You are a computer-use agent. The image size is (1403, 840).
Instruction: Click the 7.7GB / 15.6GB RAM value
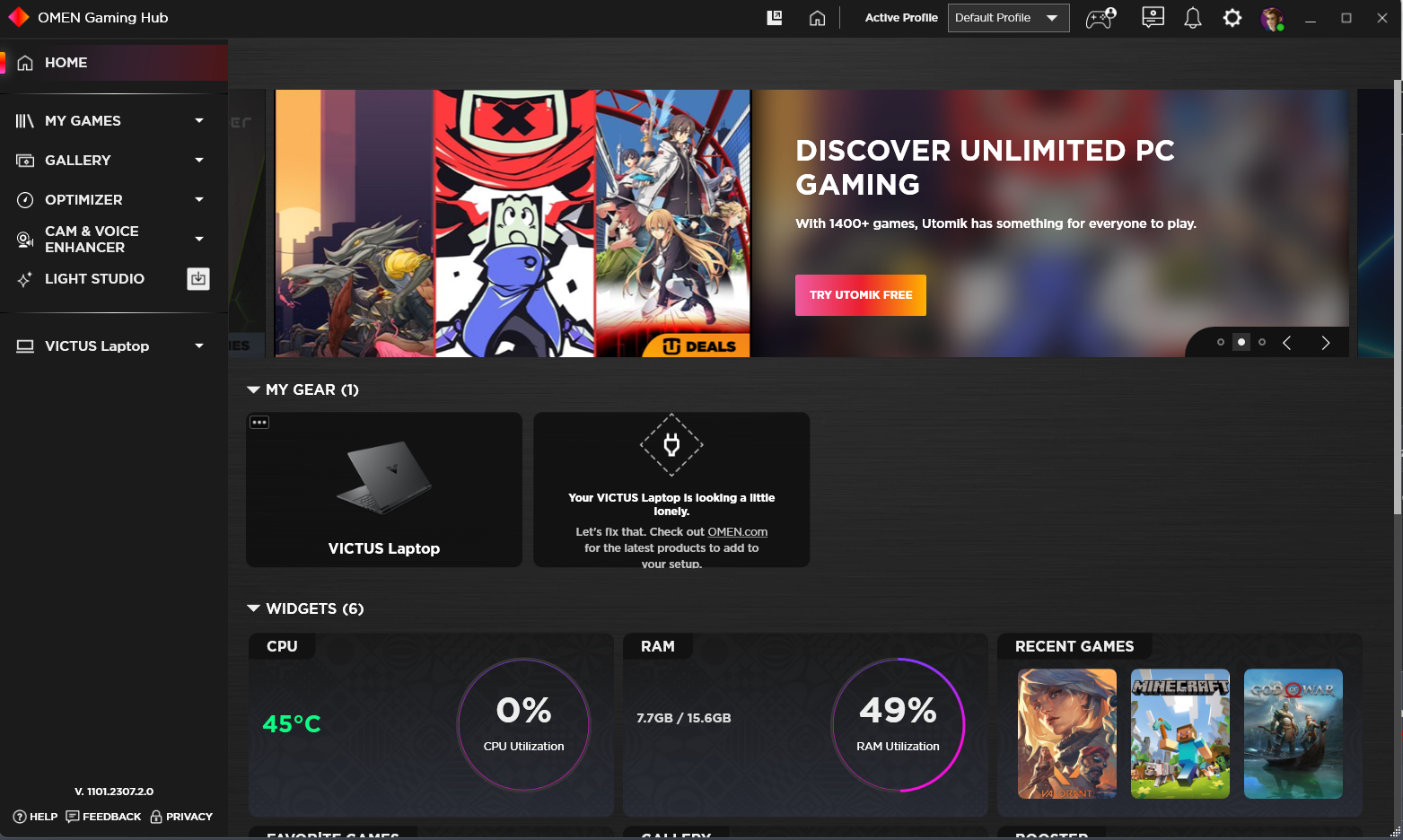(684, 718)
